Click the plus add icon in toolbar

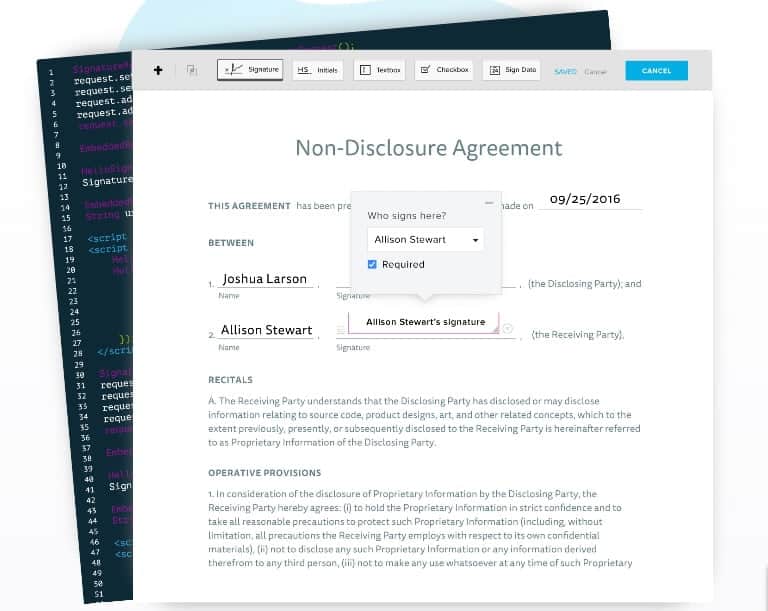pos(158,70)
